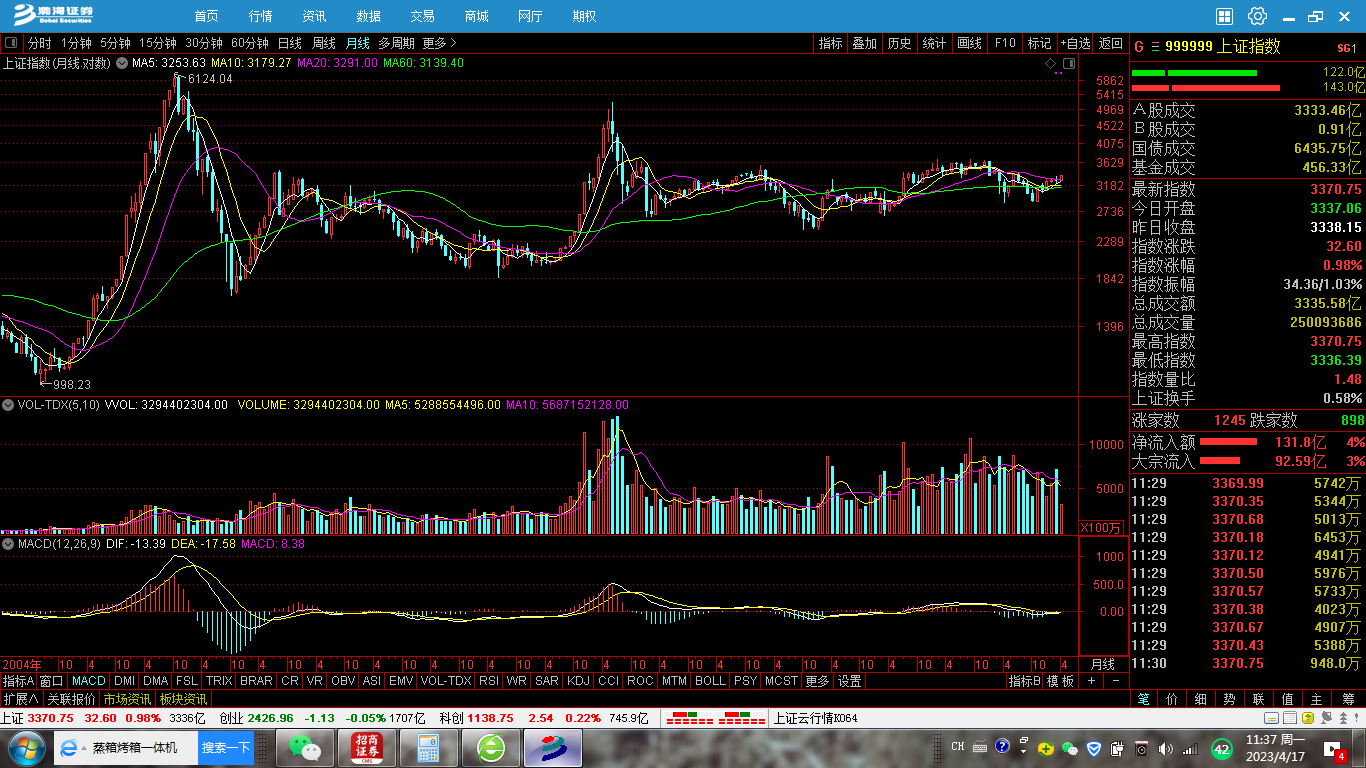1366x768 pixels.
Task: Open 更多 indicators beside MCST
Action: 817,681
